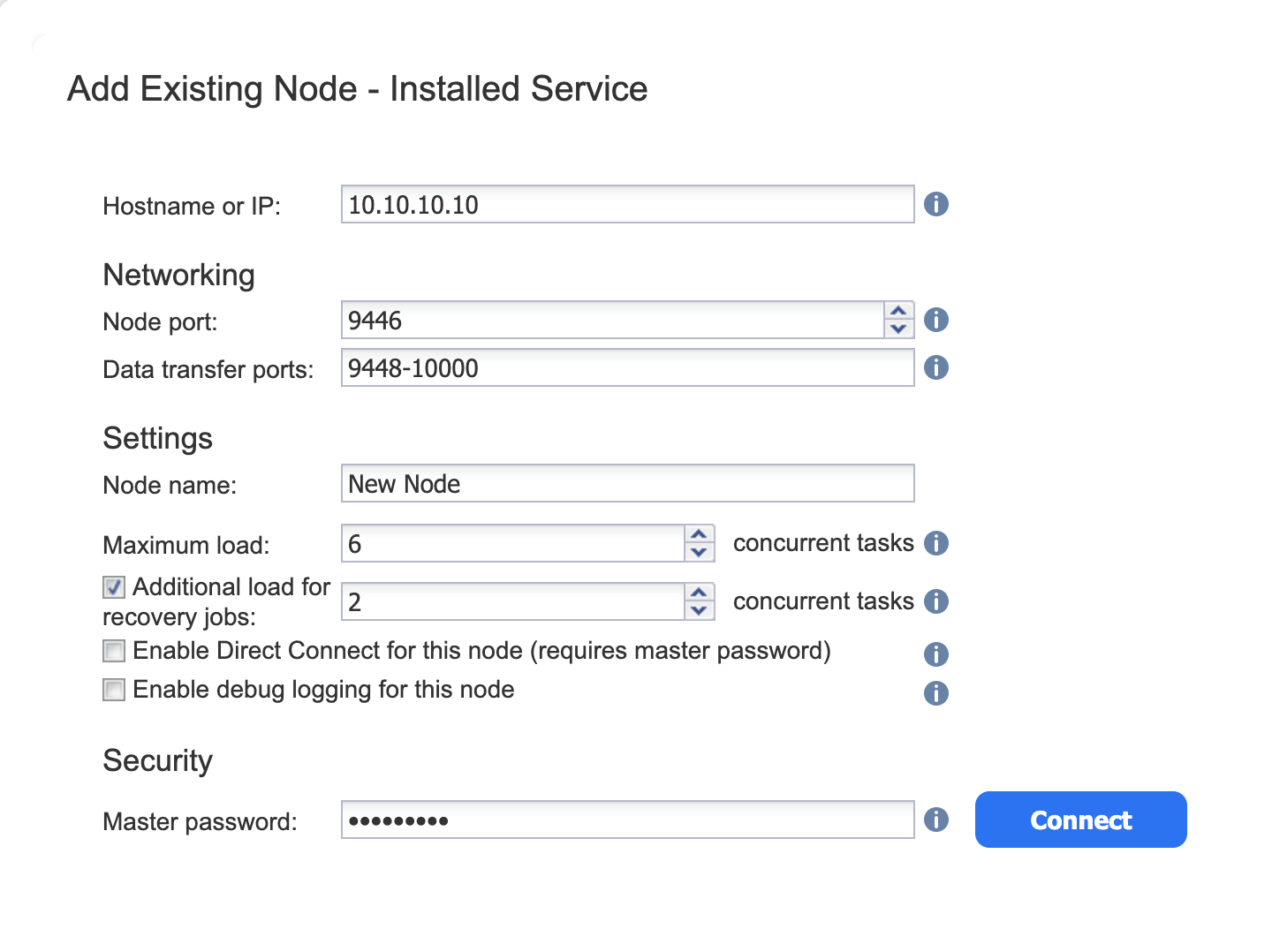Click inside the Master password field
1272x952 pixels.
[x=627, y=820]
